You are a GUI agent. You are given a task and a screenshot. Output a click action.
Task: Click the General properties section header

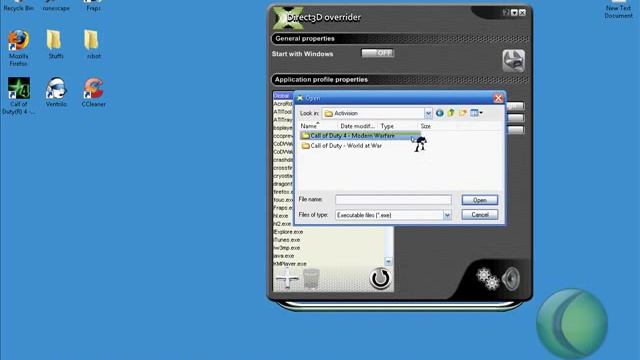[400, 39]
